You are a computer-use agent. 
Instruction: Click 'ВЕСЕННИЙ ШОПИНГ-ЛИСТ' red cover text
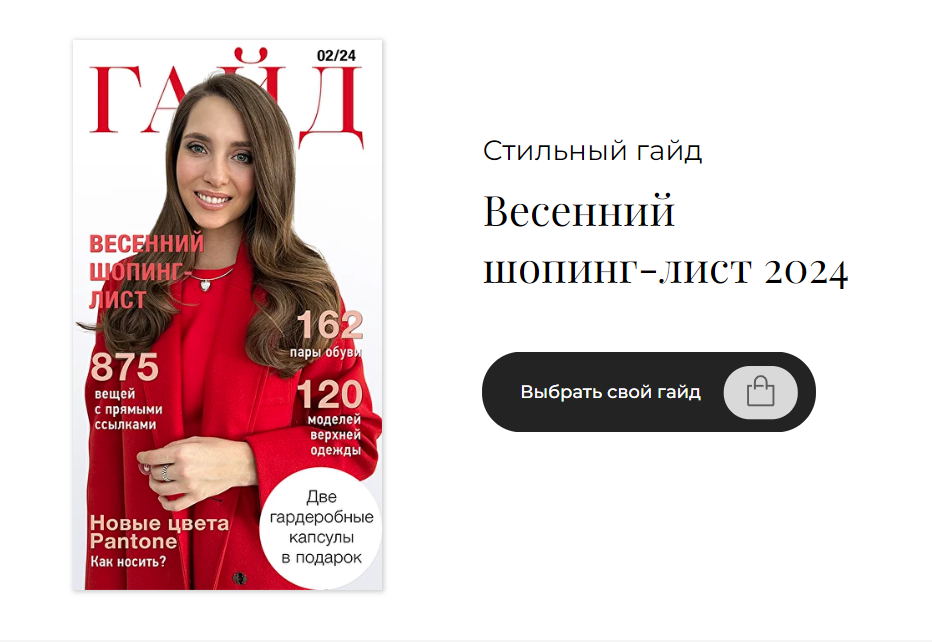click(146, 272)
